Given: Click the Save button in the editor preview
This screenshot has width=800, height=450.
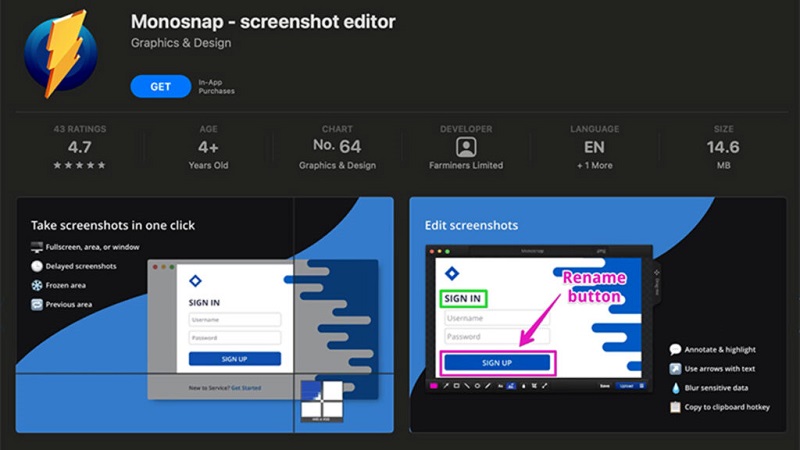Looking at the screenshot, I should 605,386.
